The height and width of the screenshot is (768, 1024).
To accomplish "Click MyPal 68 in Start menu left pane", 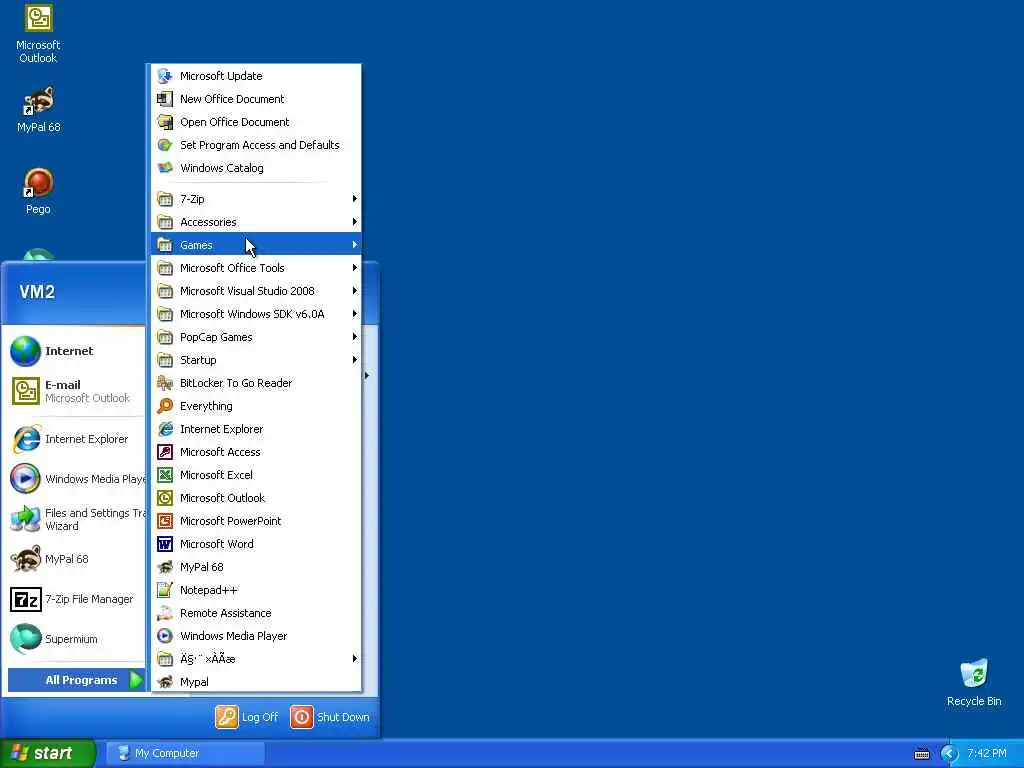I will click(76, 559).
